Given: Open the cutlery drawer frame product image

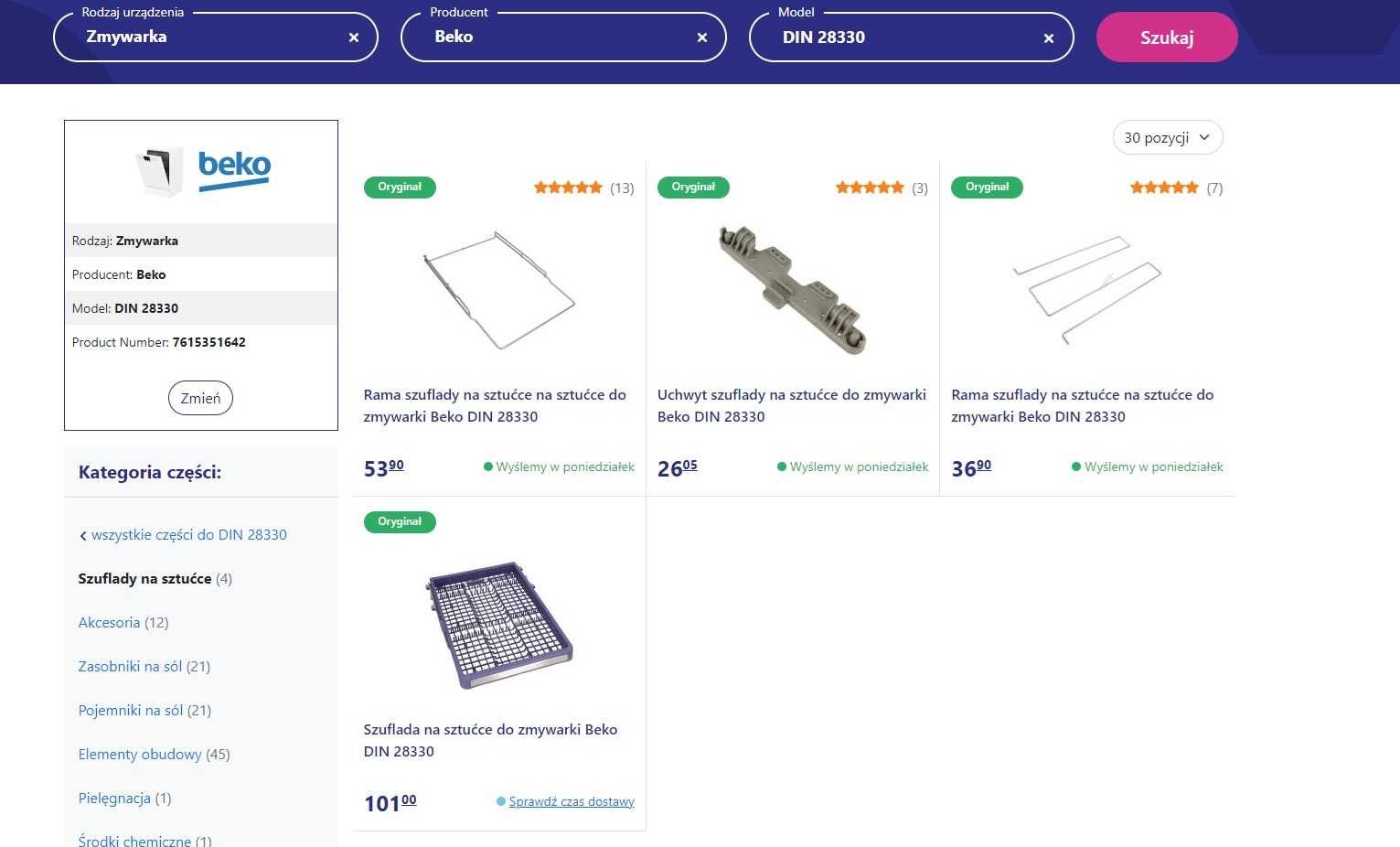Looking at the screenshot, I should 498,290.
